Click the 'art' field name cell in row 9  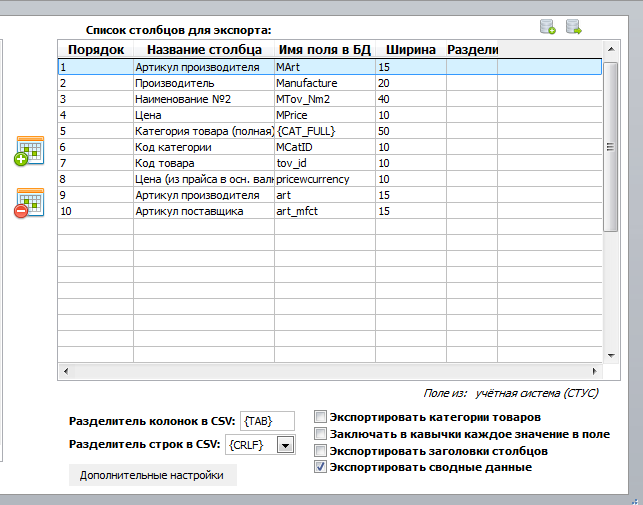point(325,195)
